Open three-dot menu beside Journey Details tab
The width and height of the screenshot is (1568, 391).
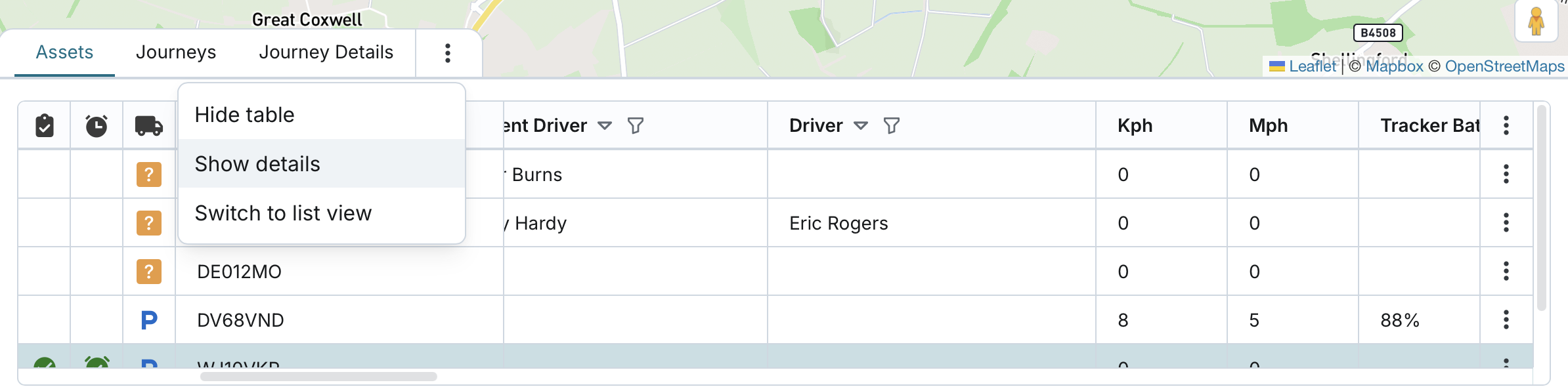[x=448, y=53]
